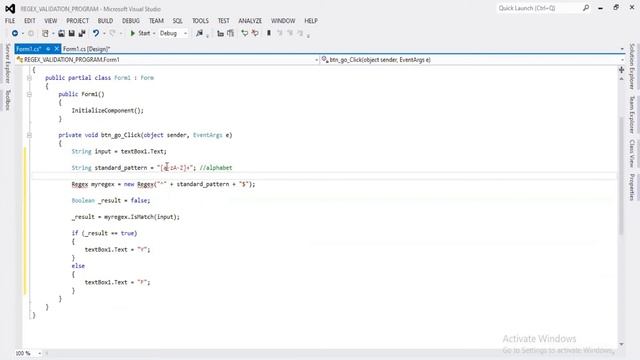Open the FILE menu
Viewport: 640px width, 360px height.
(x=10, y=20)
